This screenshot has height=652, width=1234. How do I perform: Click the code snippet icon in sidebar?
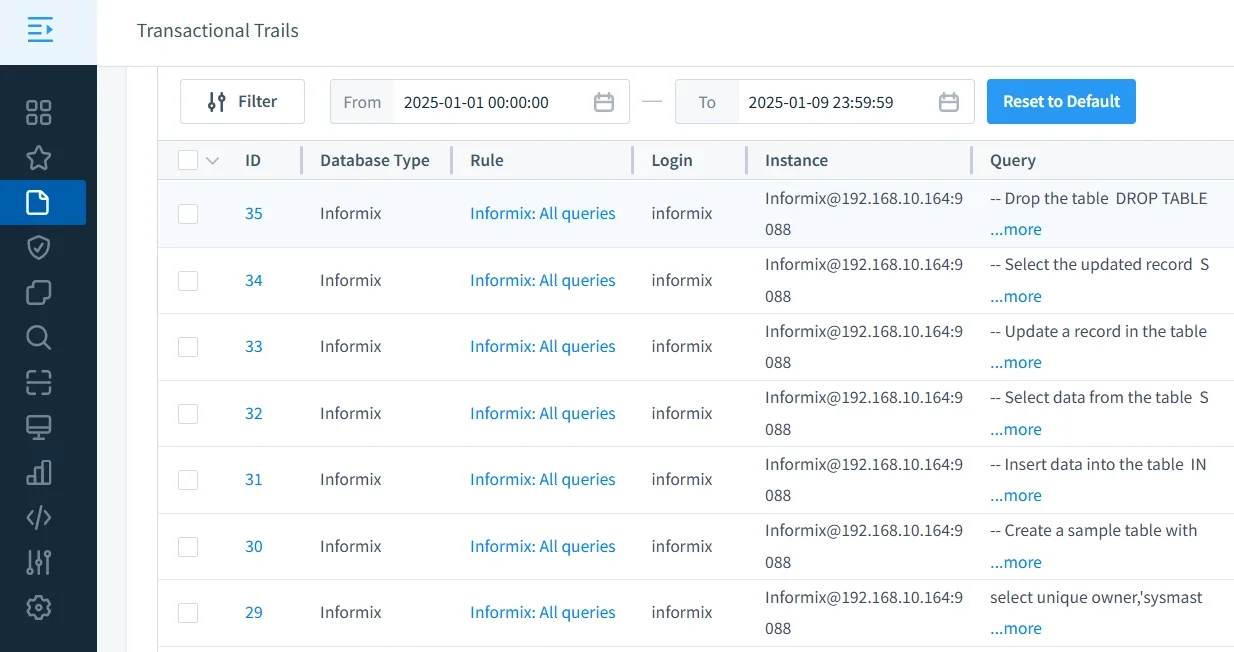pyautogui.click(x=38, y=517)
